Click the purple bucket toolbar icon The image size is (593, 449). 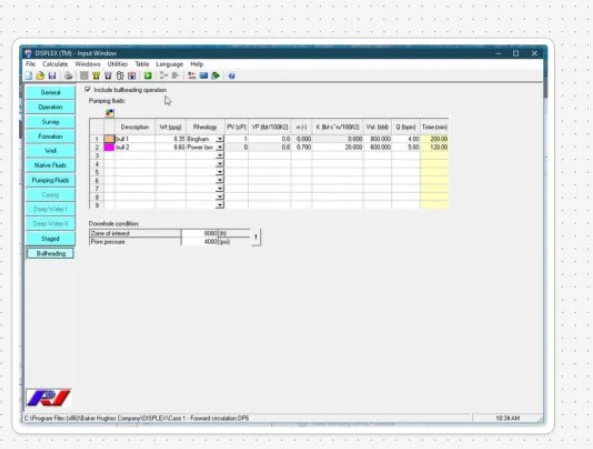(108, 76)
